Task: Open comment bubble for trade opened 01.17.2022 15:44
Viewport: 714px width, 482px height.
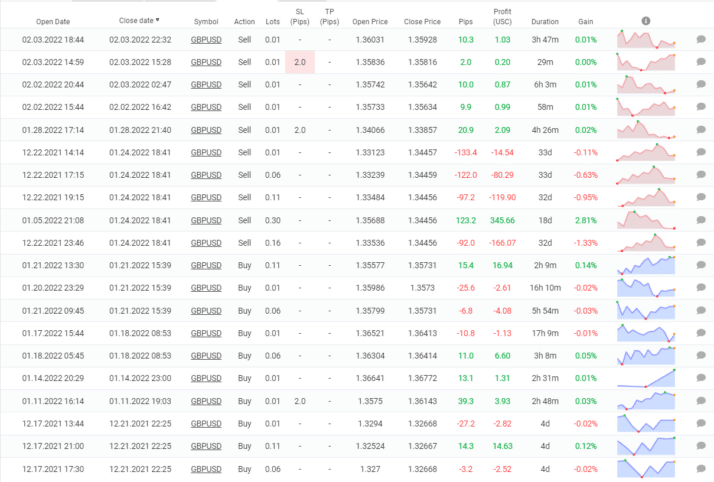Action: pos(701,333)
